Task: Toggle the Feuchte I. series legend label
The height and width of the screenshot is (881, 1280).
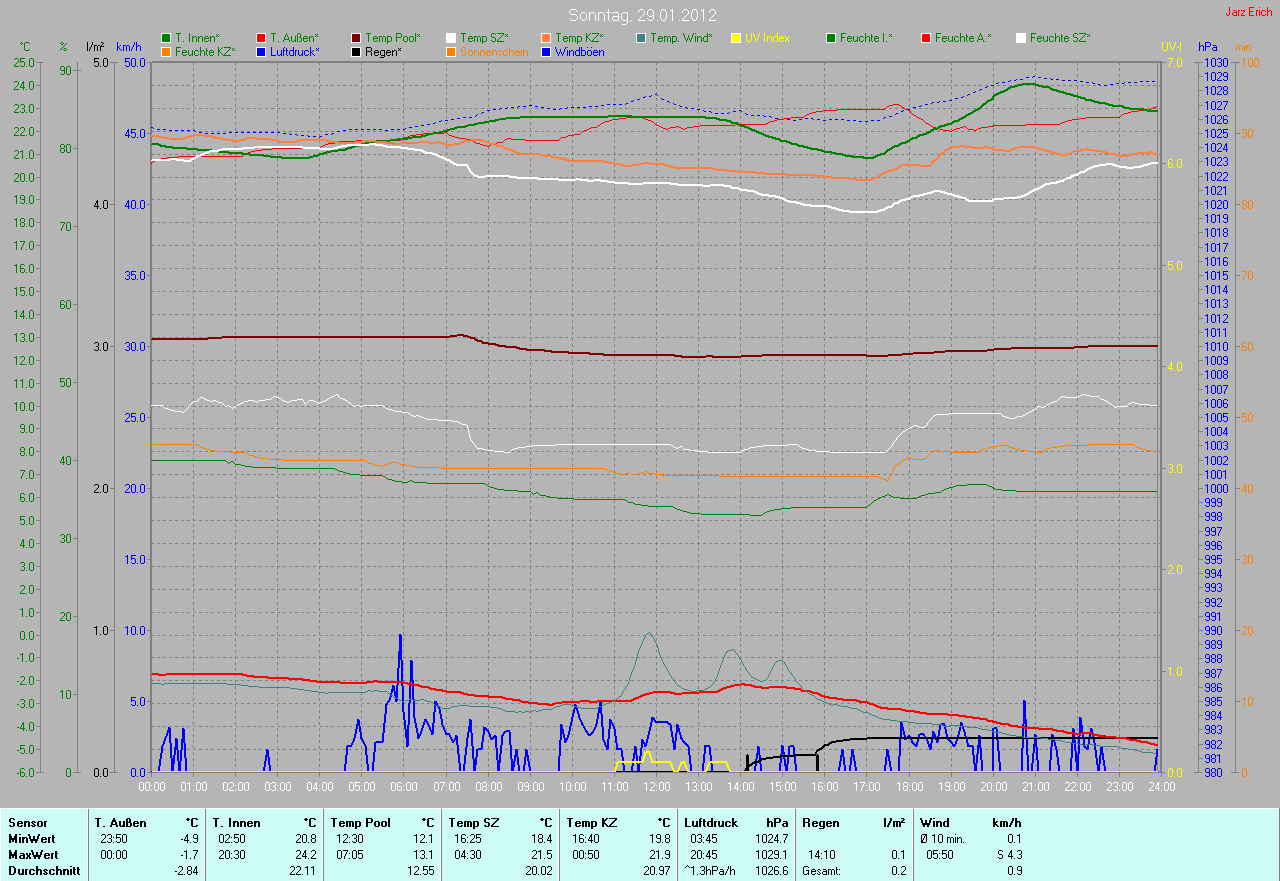Action: pos(866,38)
